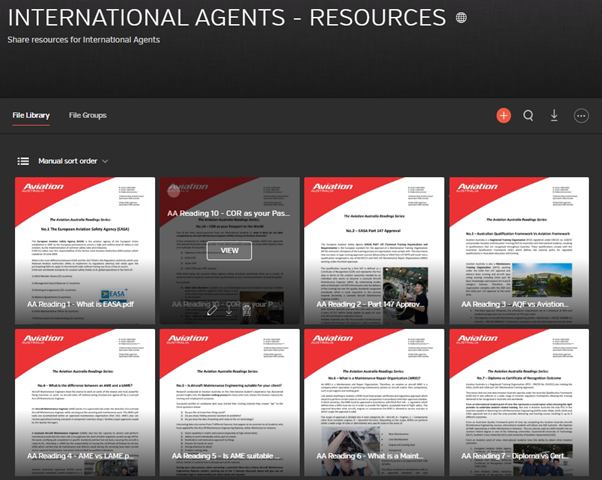Switch to the File Groups tab
Image resolution: width=602 pixels, height=480 pixels.
tap(88, 115)
